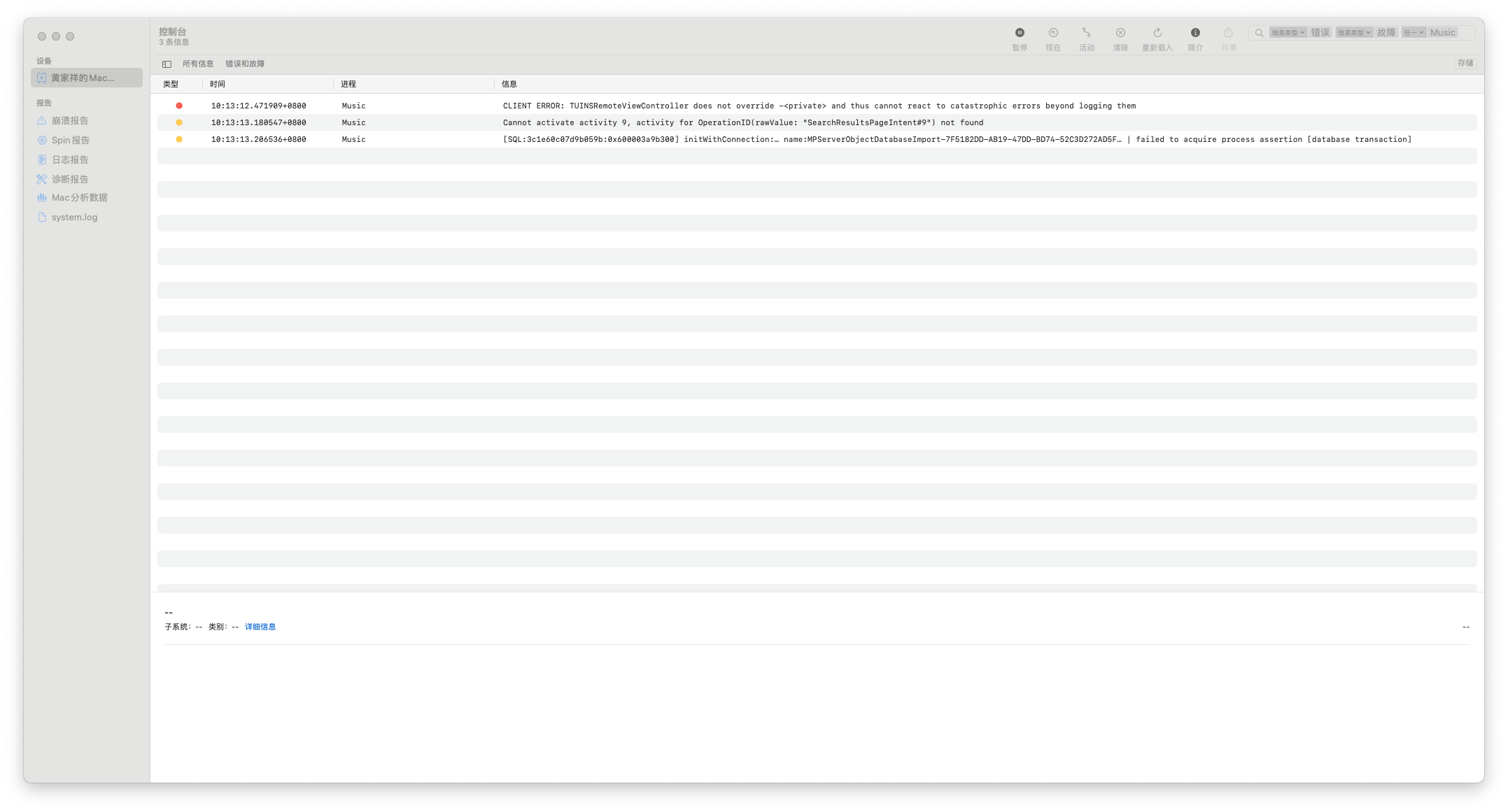Open 信息类型 dropdown before 错误 token
Image resolution: width=1508 pixels, height=812 pixels.
1288,33
